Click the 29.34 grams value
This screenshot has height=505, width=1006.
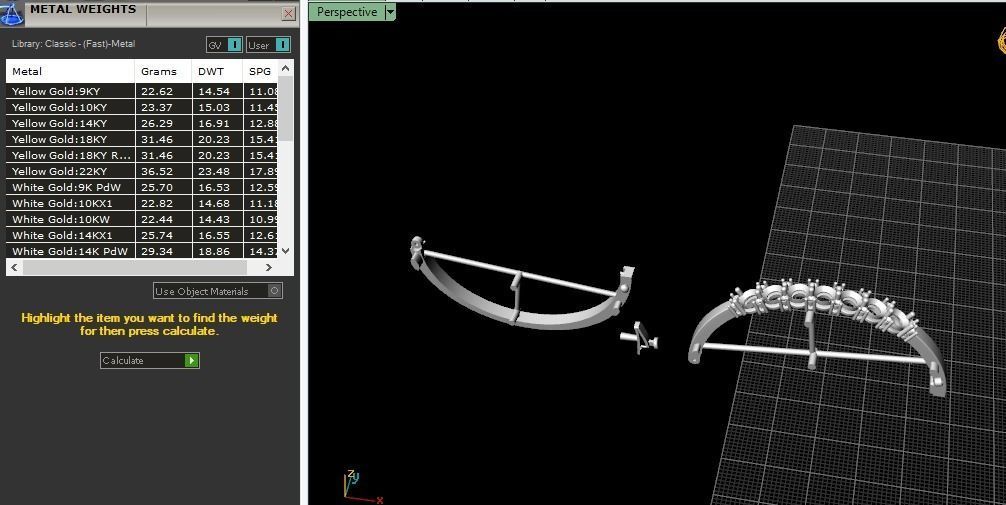(x=157, y=252)
